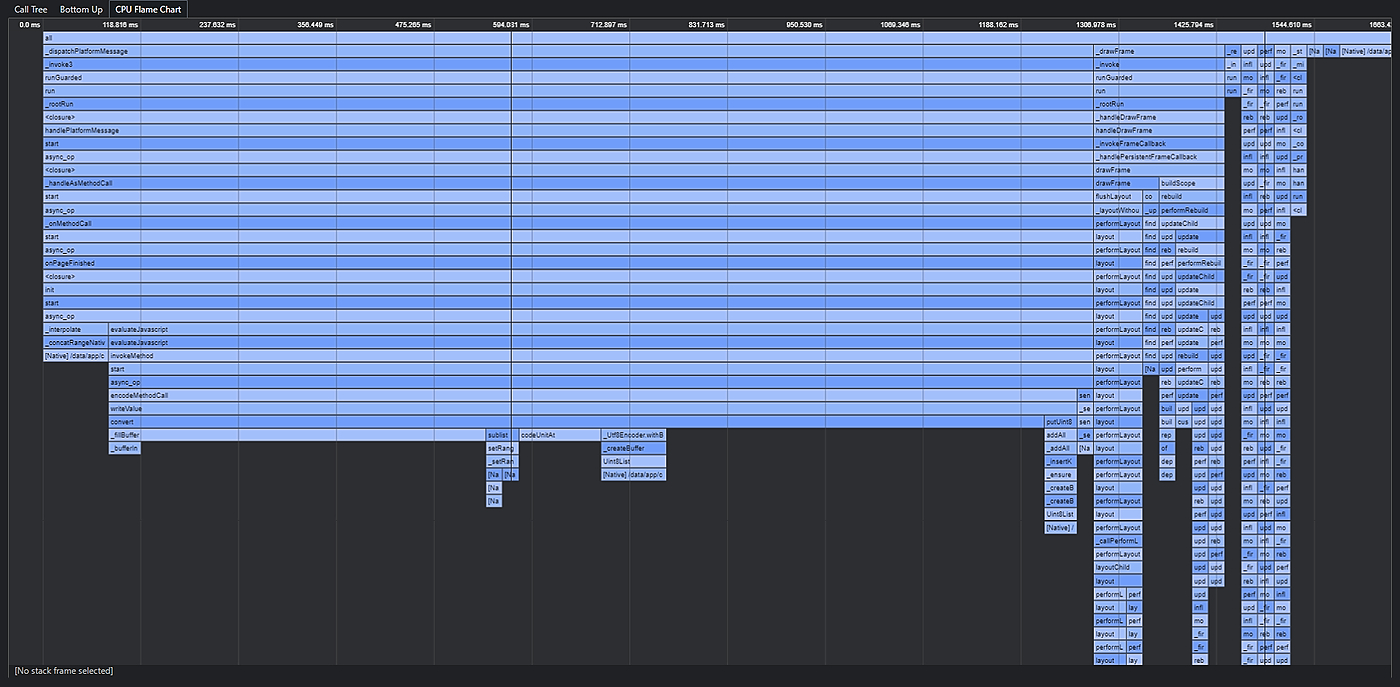The width and height of the screenshot is (1400, 687).
Task: Click the _handleAsMethodCall frame
Action: pyautogui.click(x=568, y=183)
